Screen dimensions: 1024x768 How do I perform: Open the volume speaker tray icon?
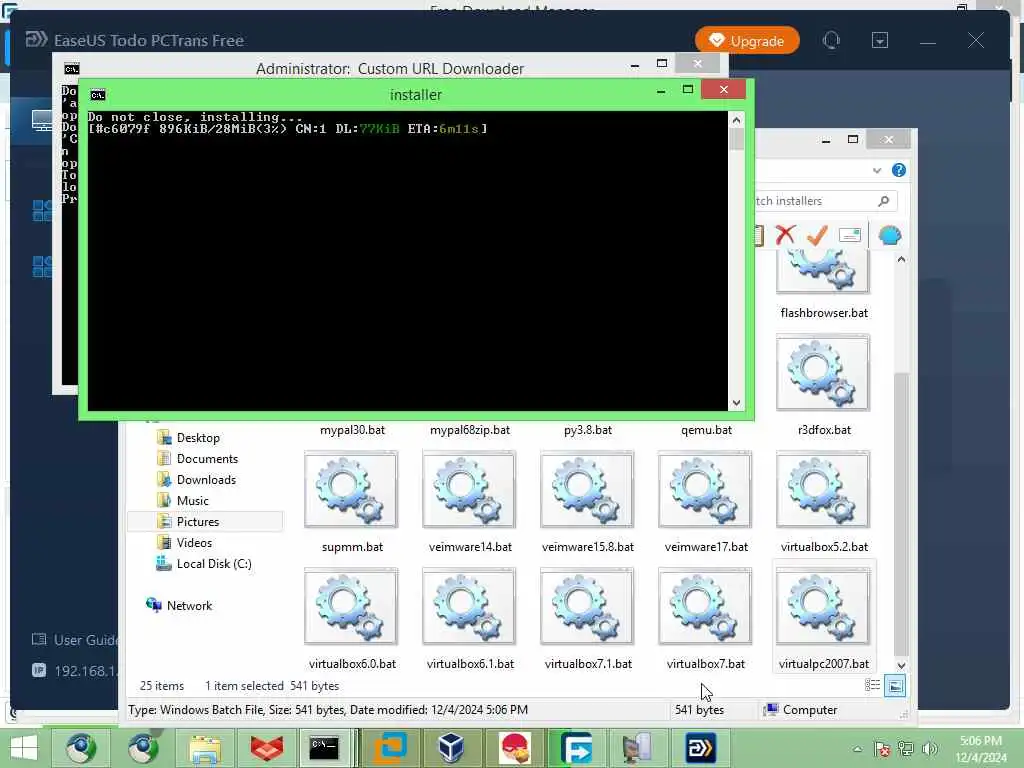click(x=930, y=749)
